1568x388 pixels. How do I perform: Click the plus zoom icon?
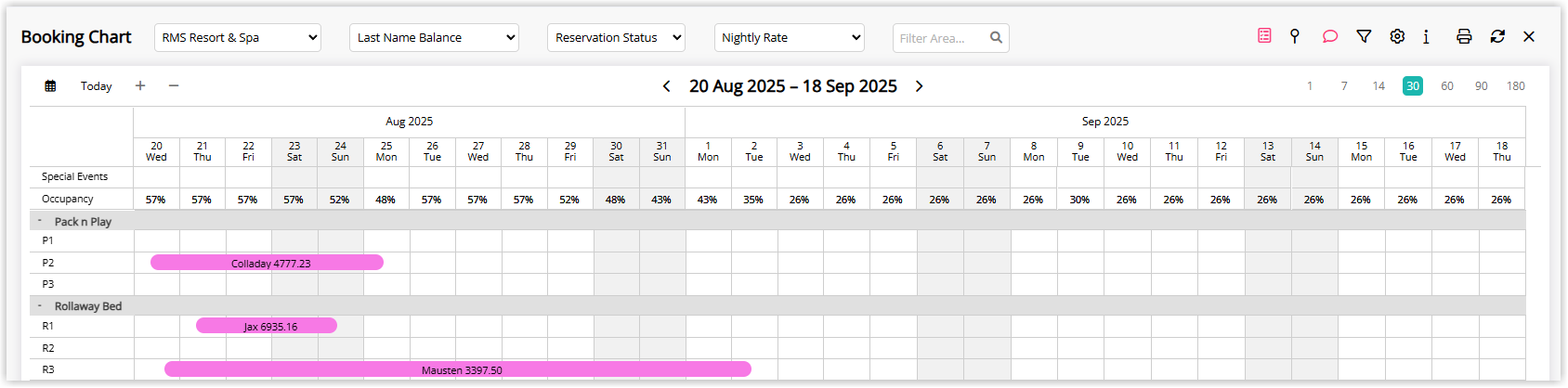pyautogui.click(x=140, y=85)
